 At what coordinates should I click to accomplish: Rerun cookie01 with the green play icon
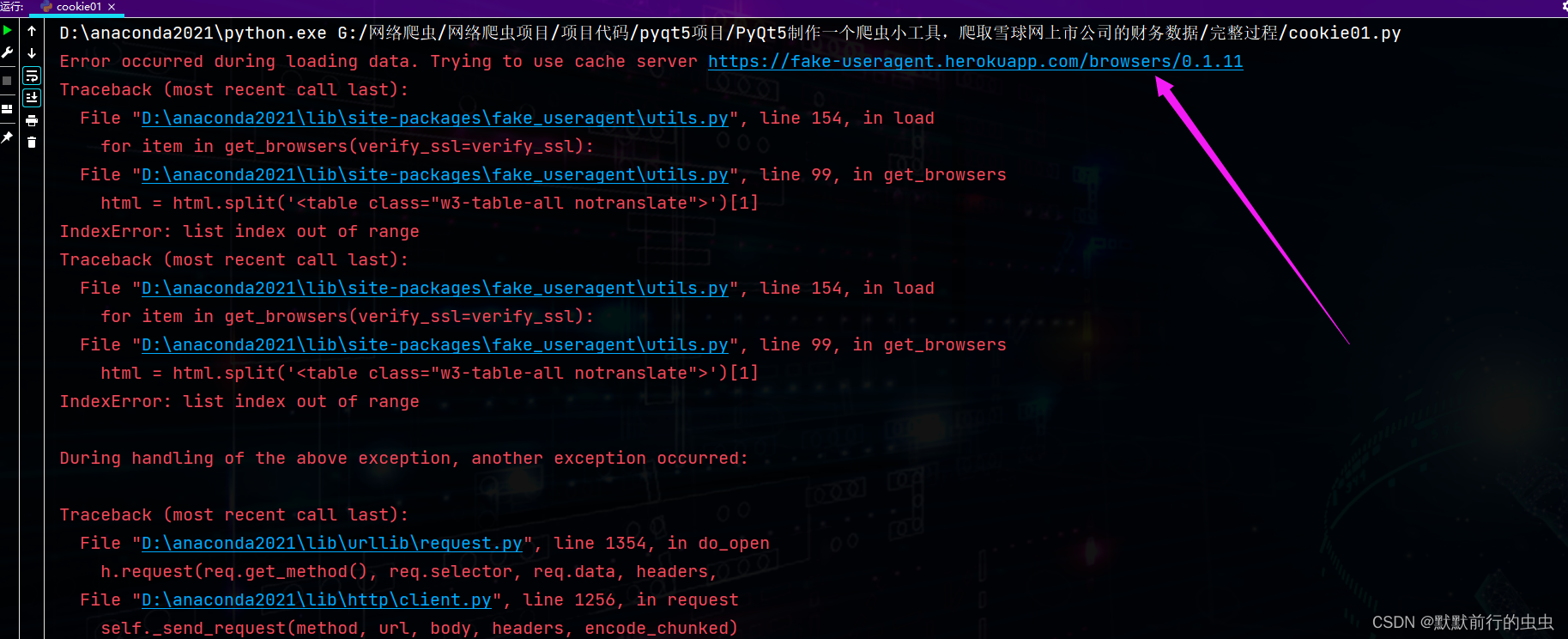tap(8, 30)
